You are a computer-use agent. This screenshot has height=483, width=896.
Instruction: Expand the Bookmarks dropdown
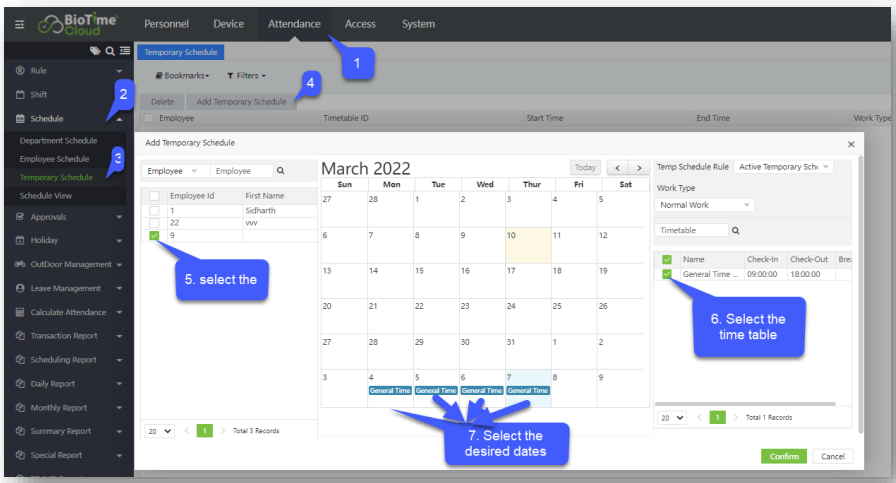(x=182, y=75)
